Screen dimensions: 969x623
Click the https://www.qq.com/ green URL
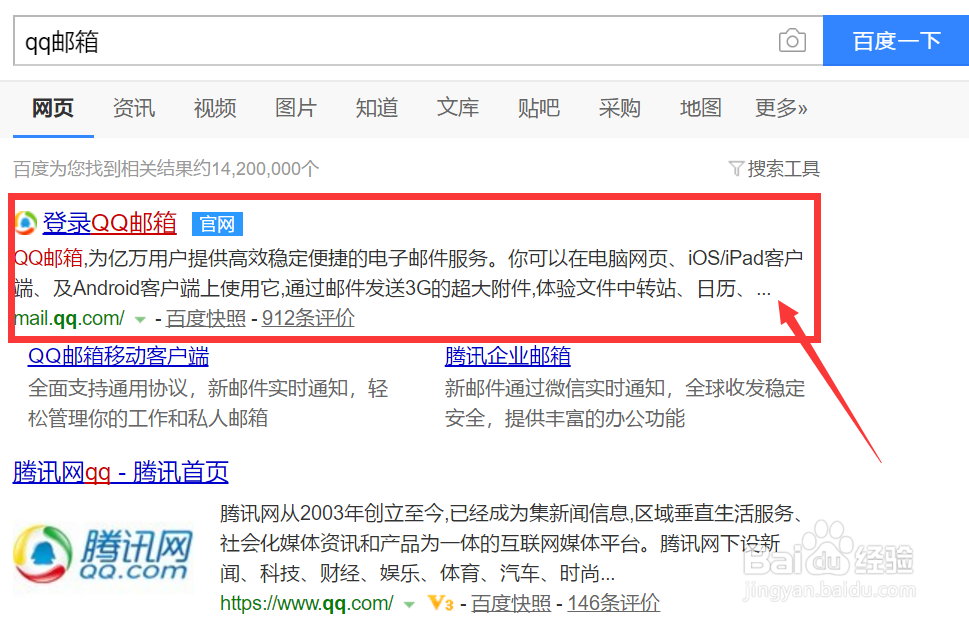click(307, 603)
